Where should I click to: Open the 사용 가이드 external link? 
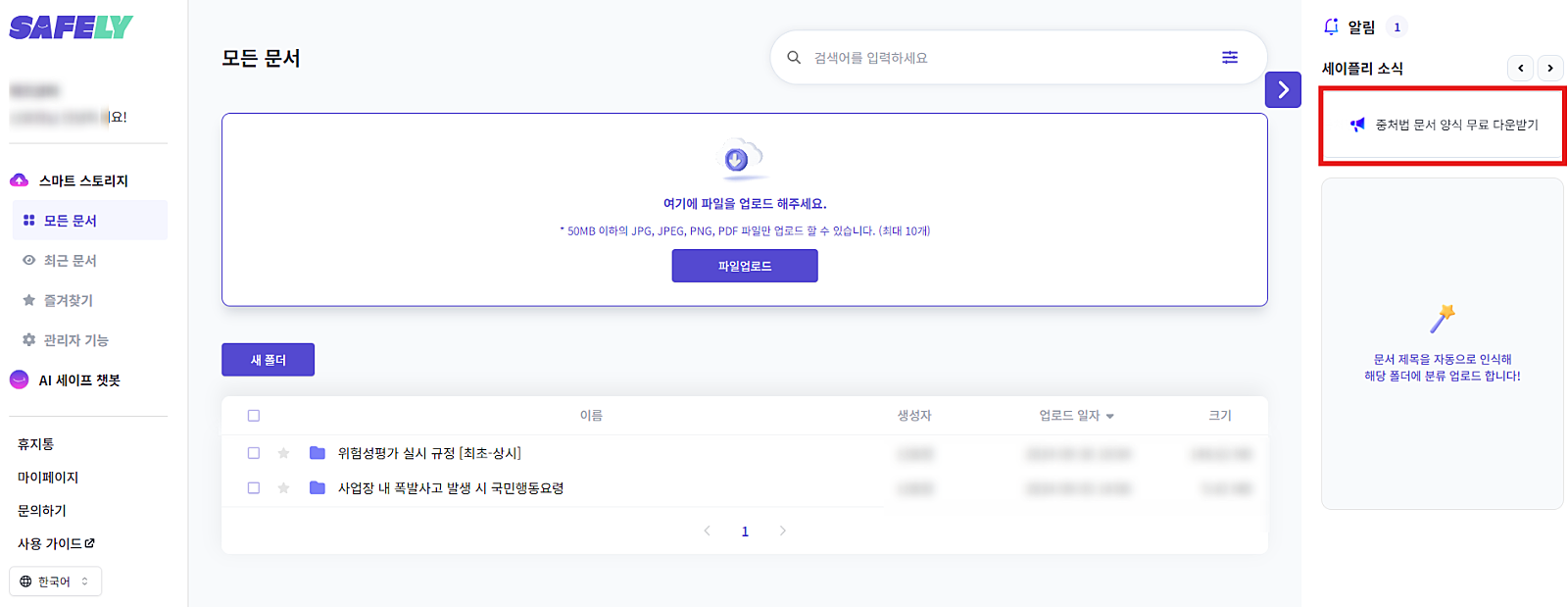56,543
